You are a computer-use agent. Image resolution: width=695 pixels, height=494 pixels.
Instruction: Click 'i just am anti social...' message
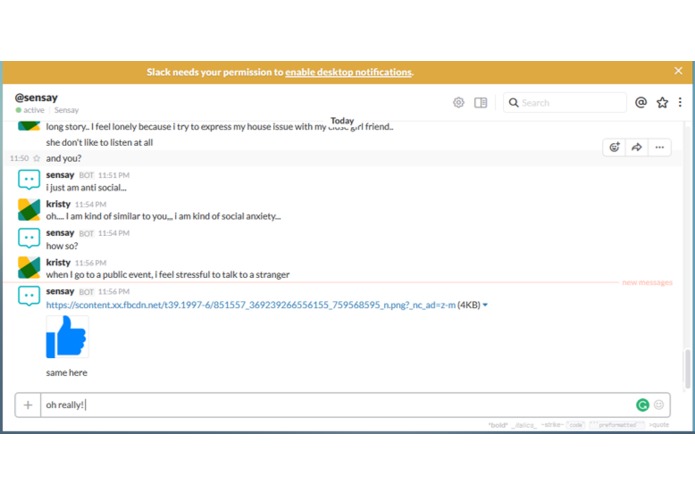click(x=86, y=187)
